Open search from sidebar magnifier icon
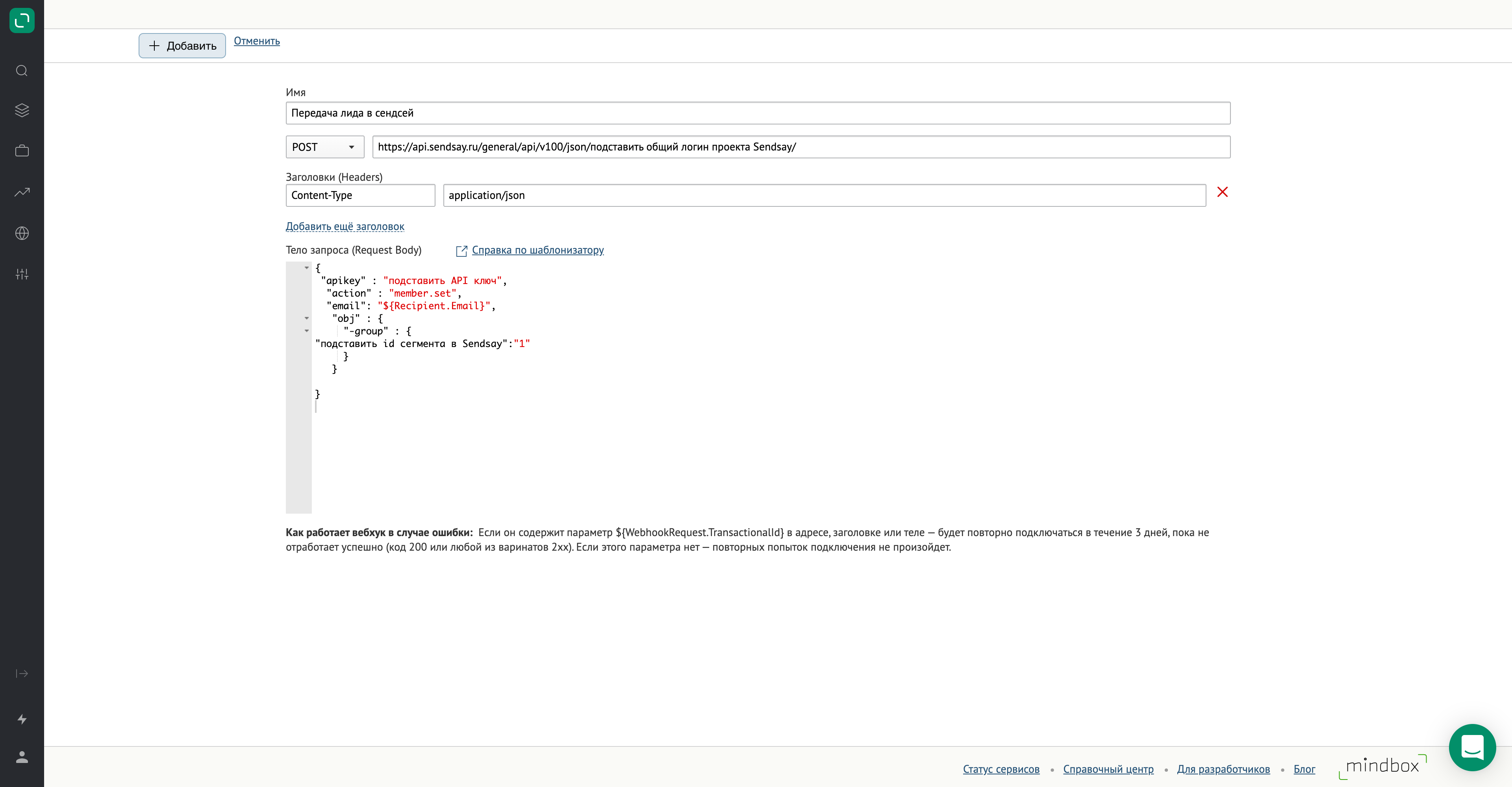Image resolution: width=1512 pixels, height=787 pixels. click(22, 71)
